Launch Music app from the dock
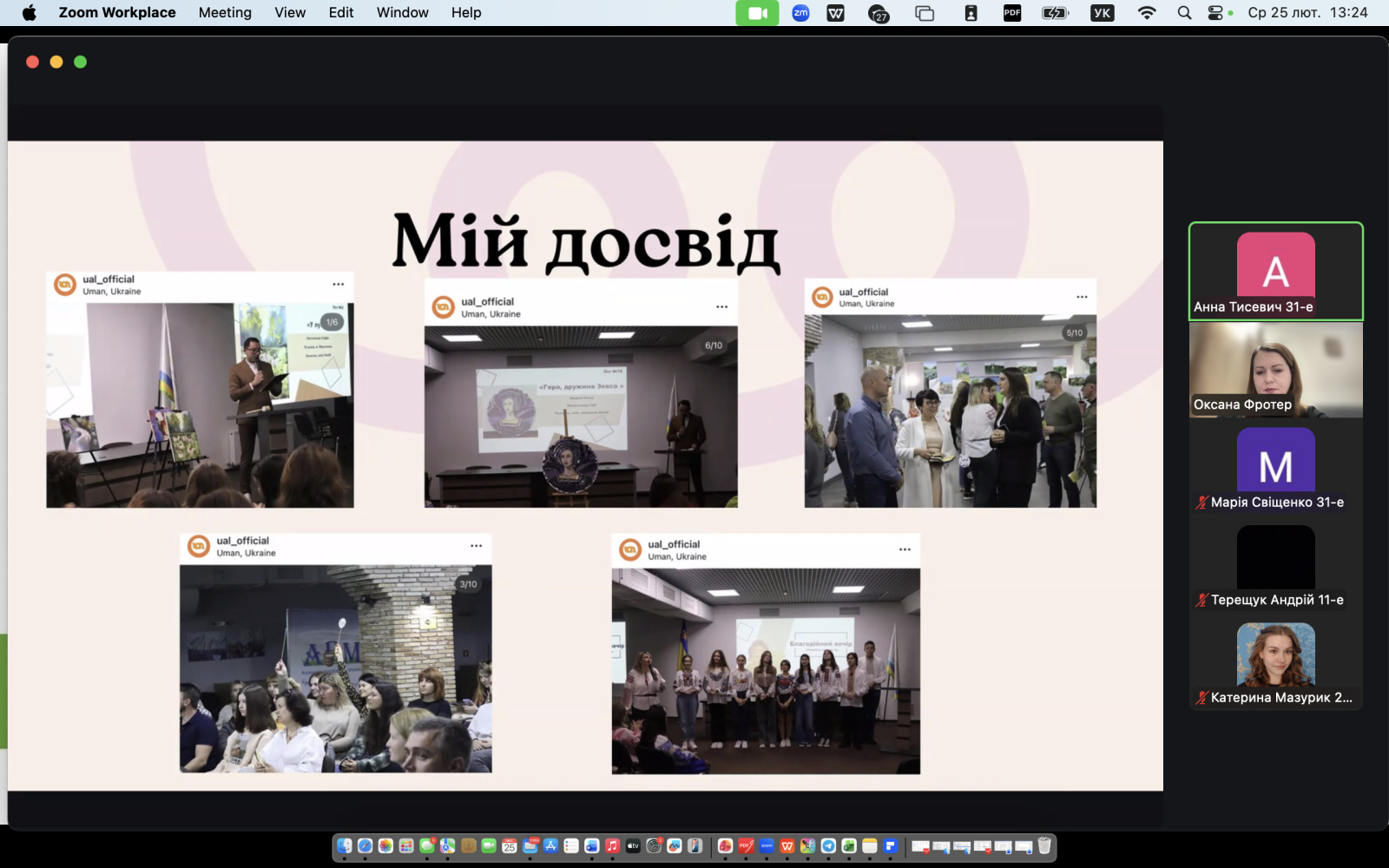1389x868 pixels. pos(612,846)
